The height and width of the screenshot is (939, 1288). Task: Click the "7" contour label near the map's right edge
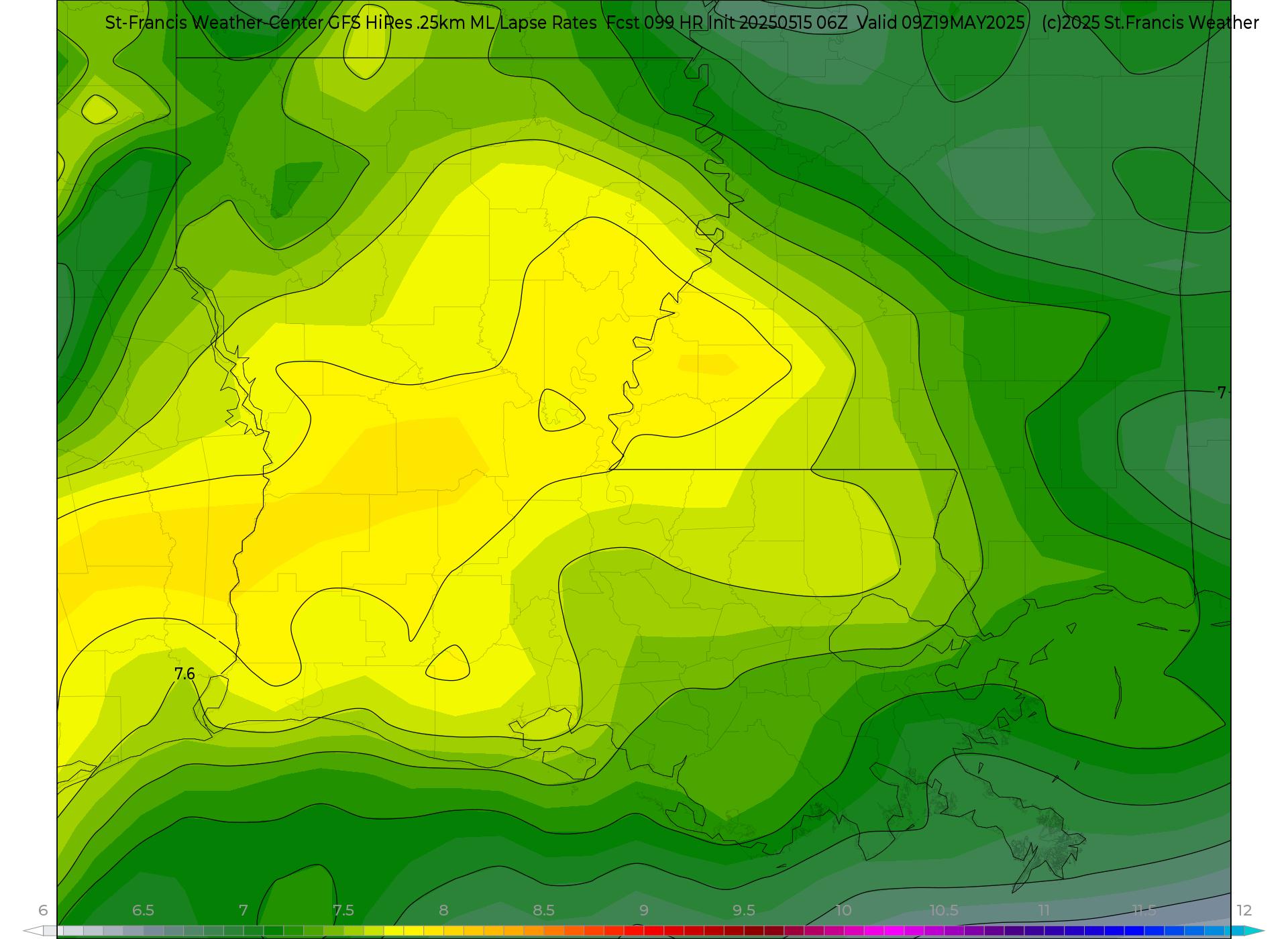(1222, 392)
